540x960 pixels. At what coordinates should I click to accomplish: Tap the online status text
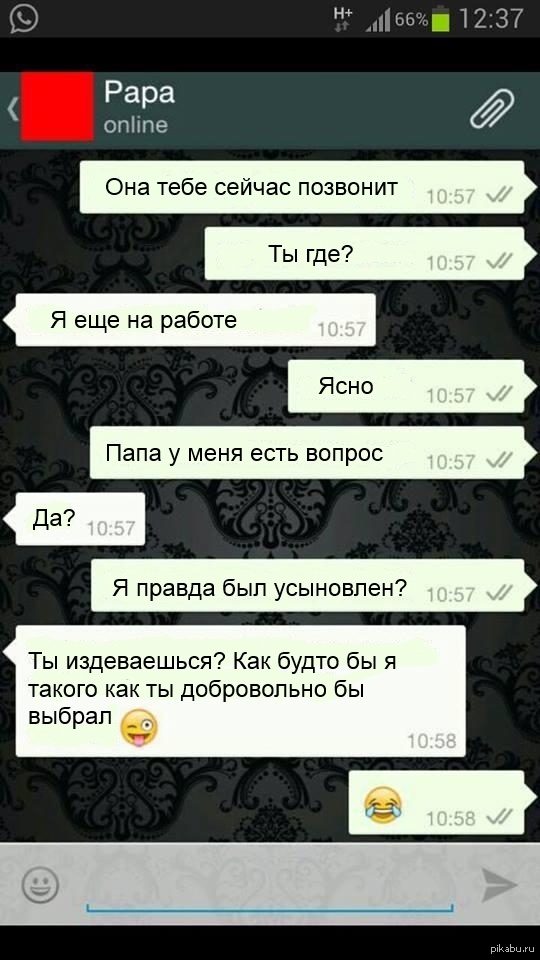[135, 125]
